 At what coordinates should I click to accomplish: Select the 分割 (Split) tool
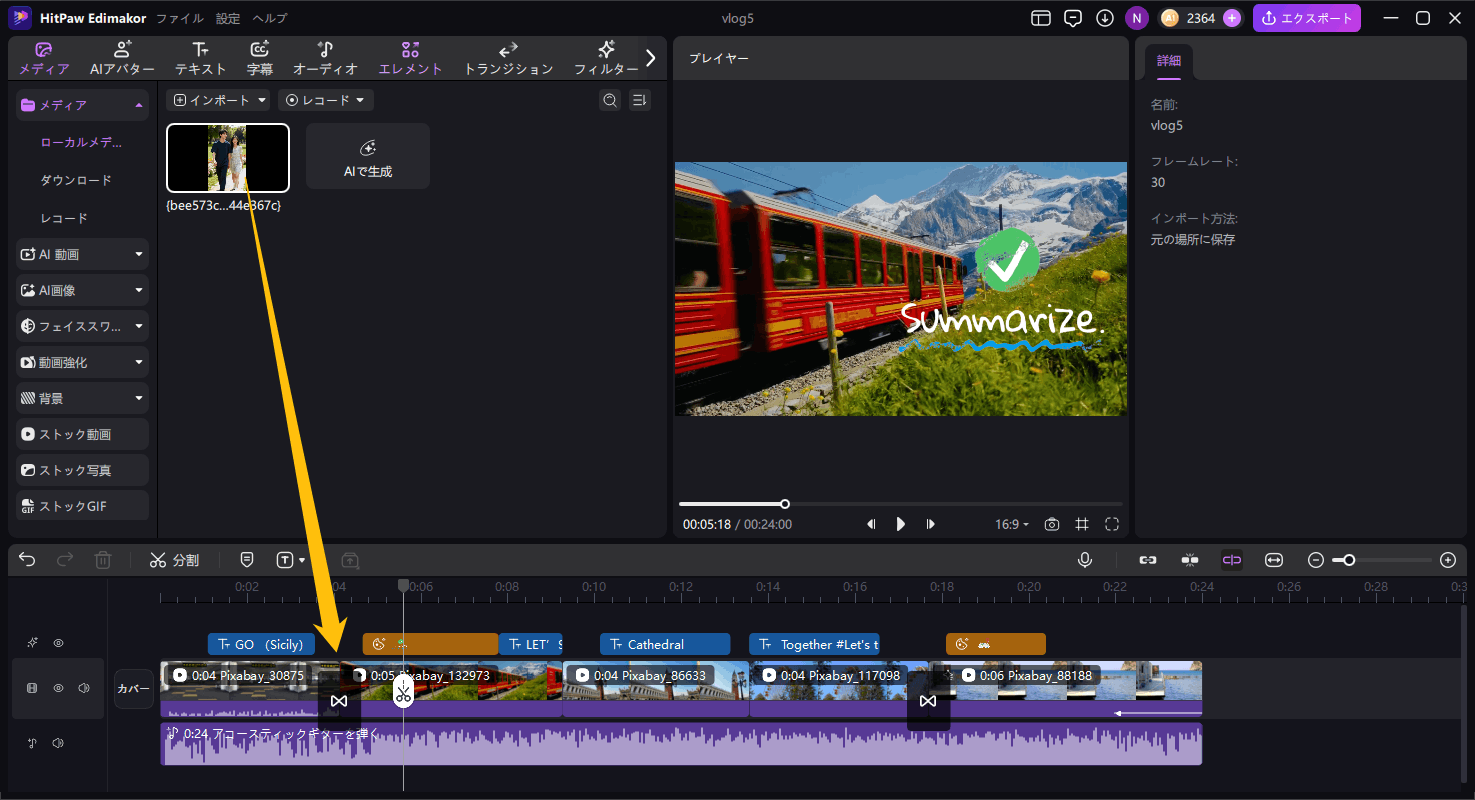[174, 560]
